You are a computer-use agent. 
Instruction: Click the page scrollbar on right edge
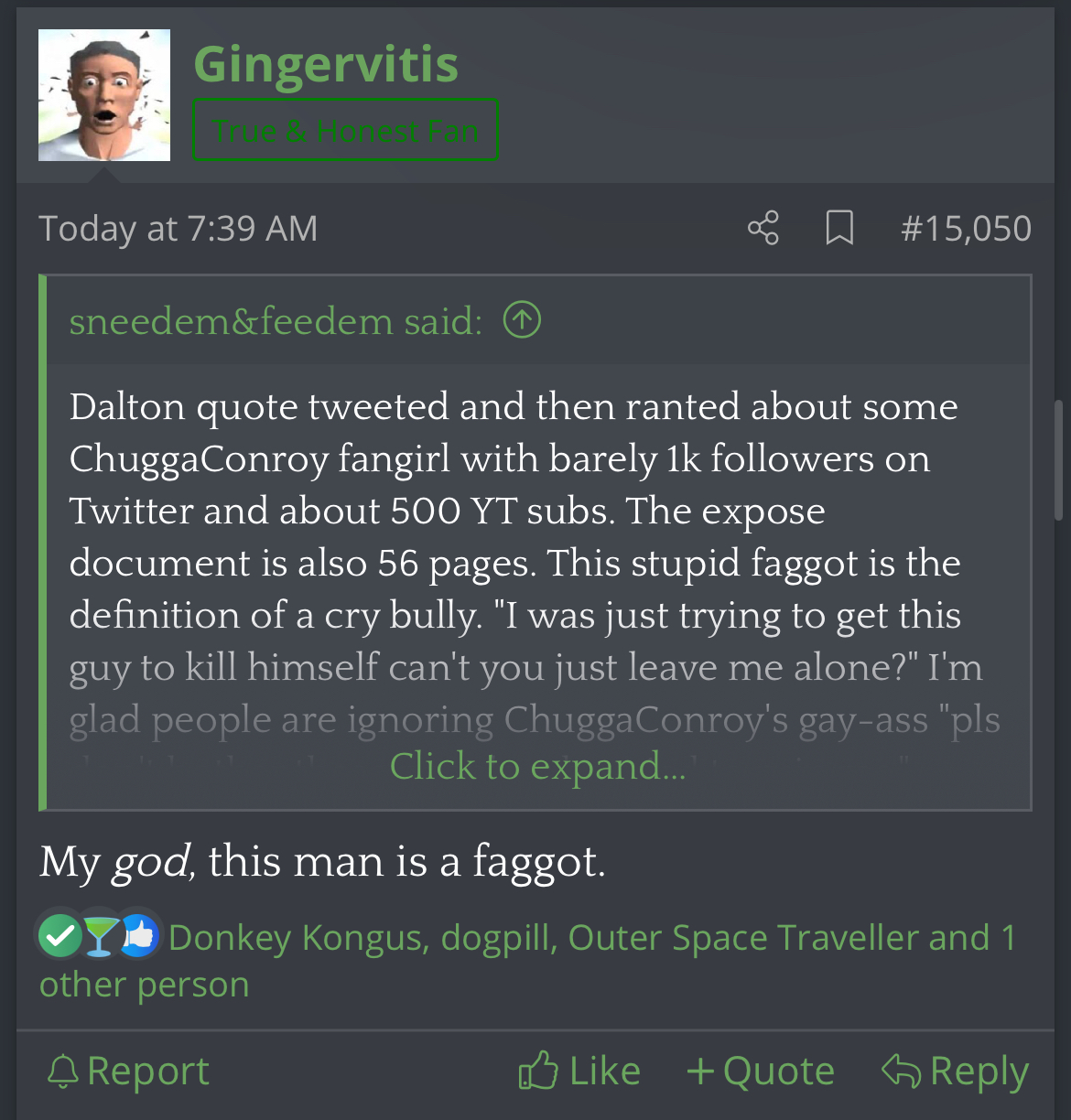(1059, 459)
